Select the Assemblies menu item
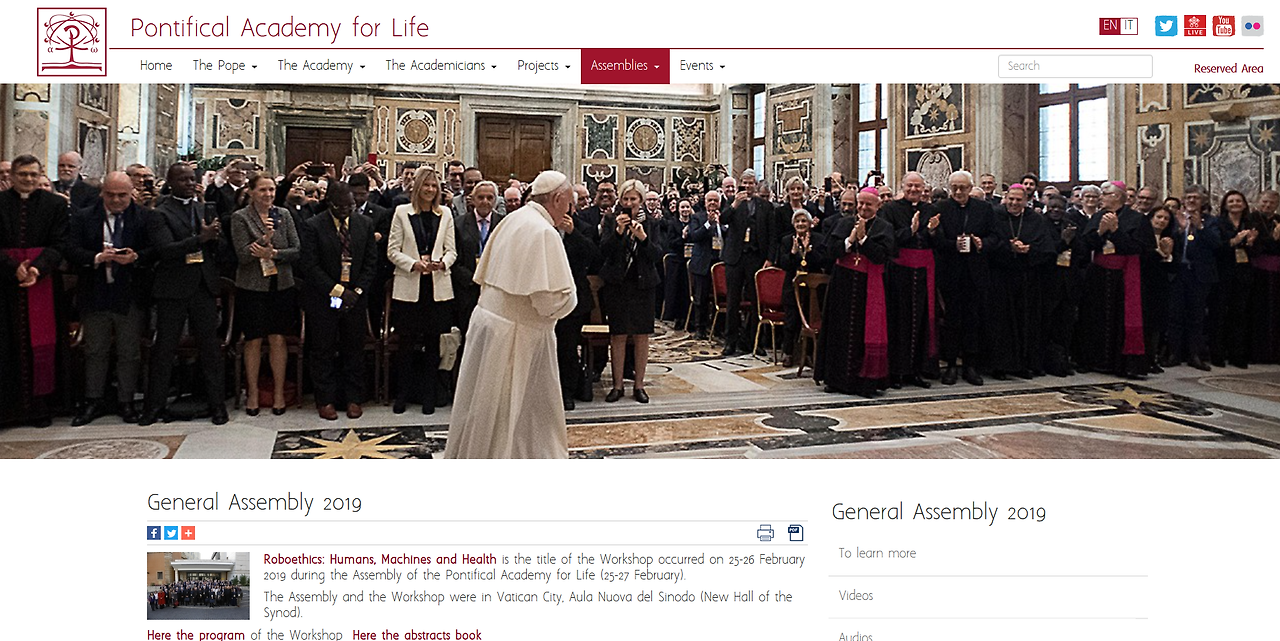The image size is (1280, 641). [x=625, y=66]
